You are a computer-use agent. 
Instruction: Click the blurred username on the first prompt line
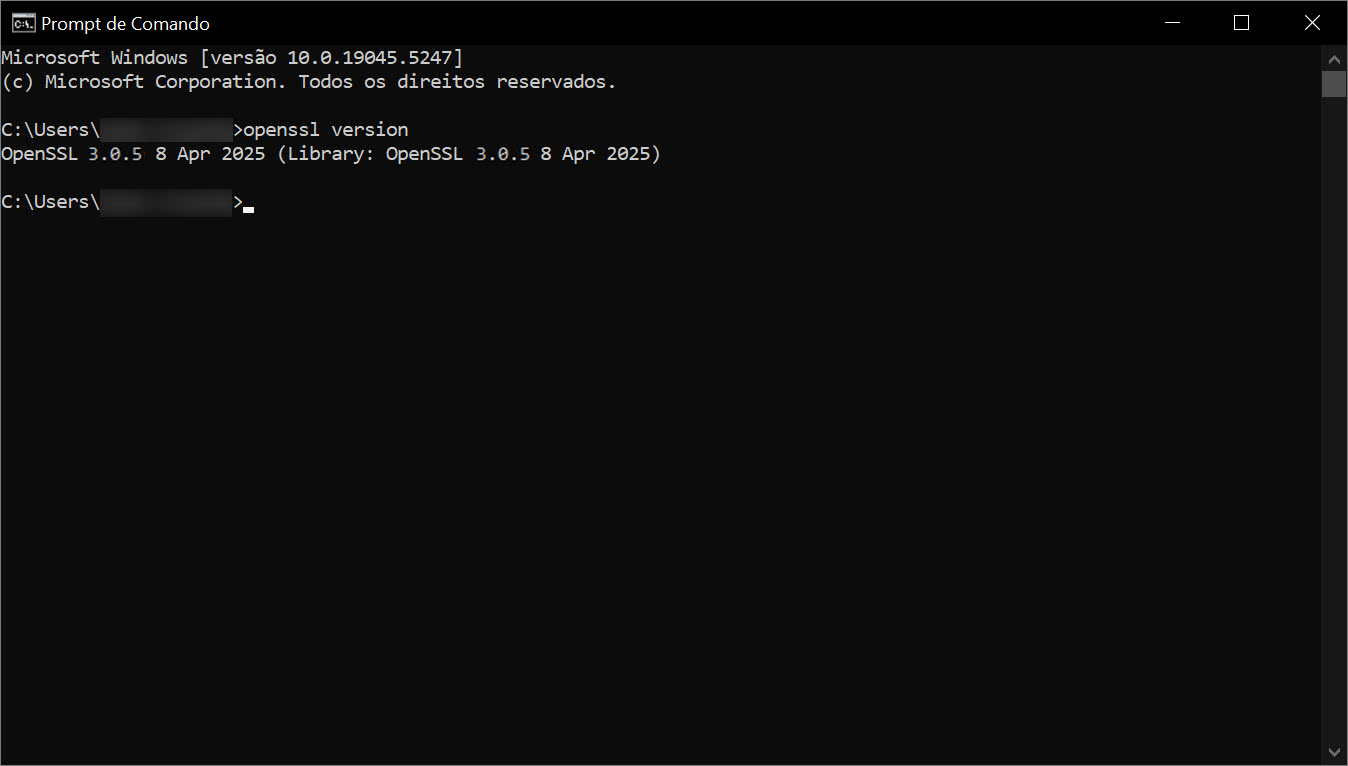[x=166, y=130]
